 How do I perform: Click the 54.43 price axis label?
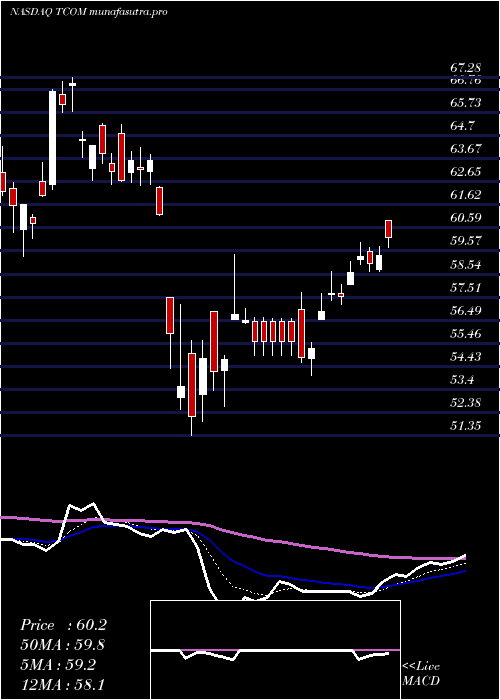coord(465,356)
